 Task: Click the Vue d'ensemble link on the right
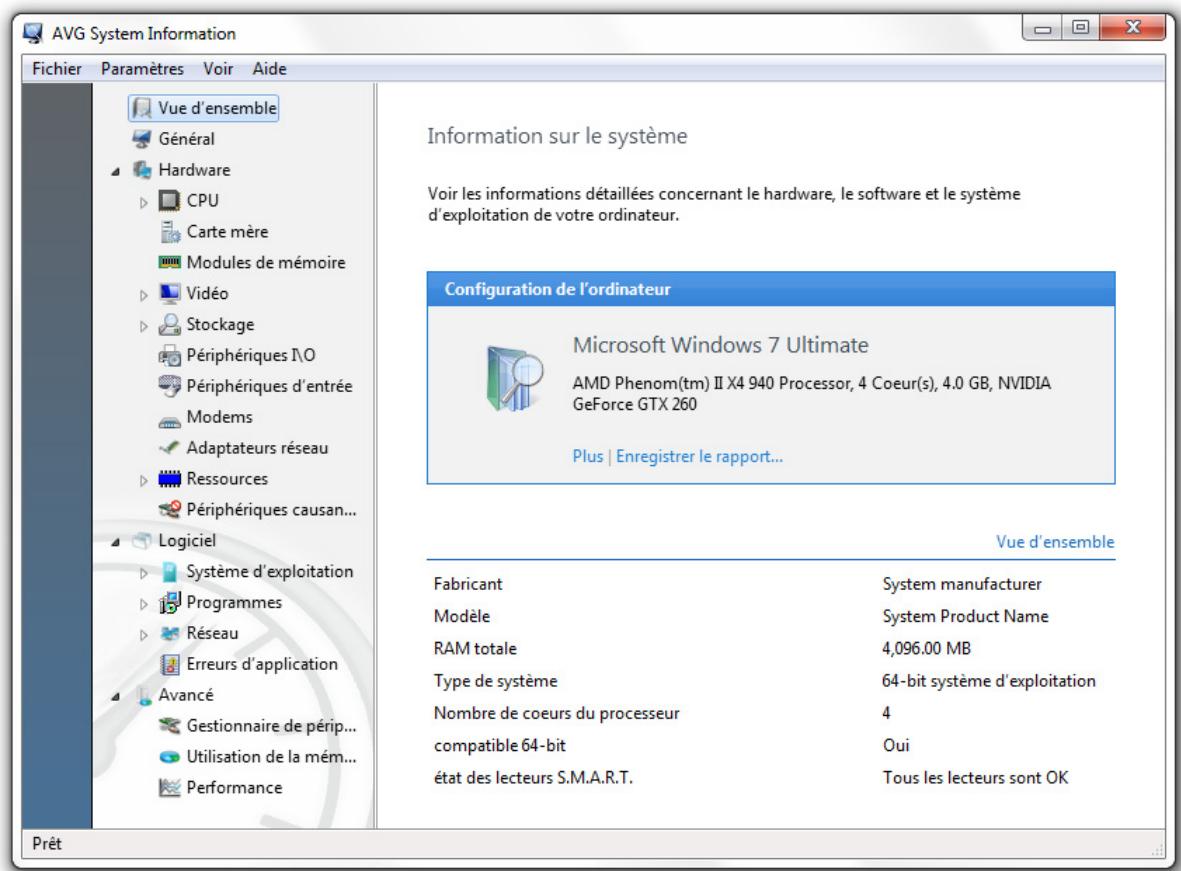pos(1054,542)
